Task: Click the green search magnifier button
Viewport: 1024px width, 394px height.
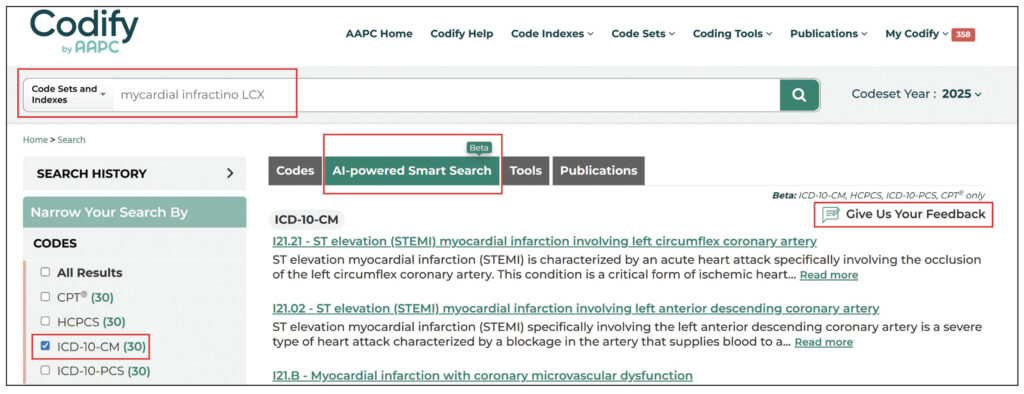Action: pos(799,95)
